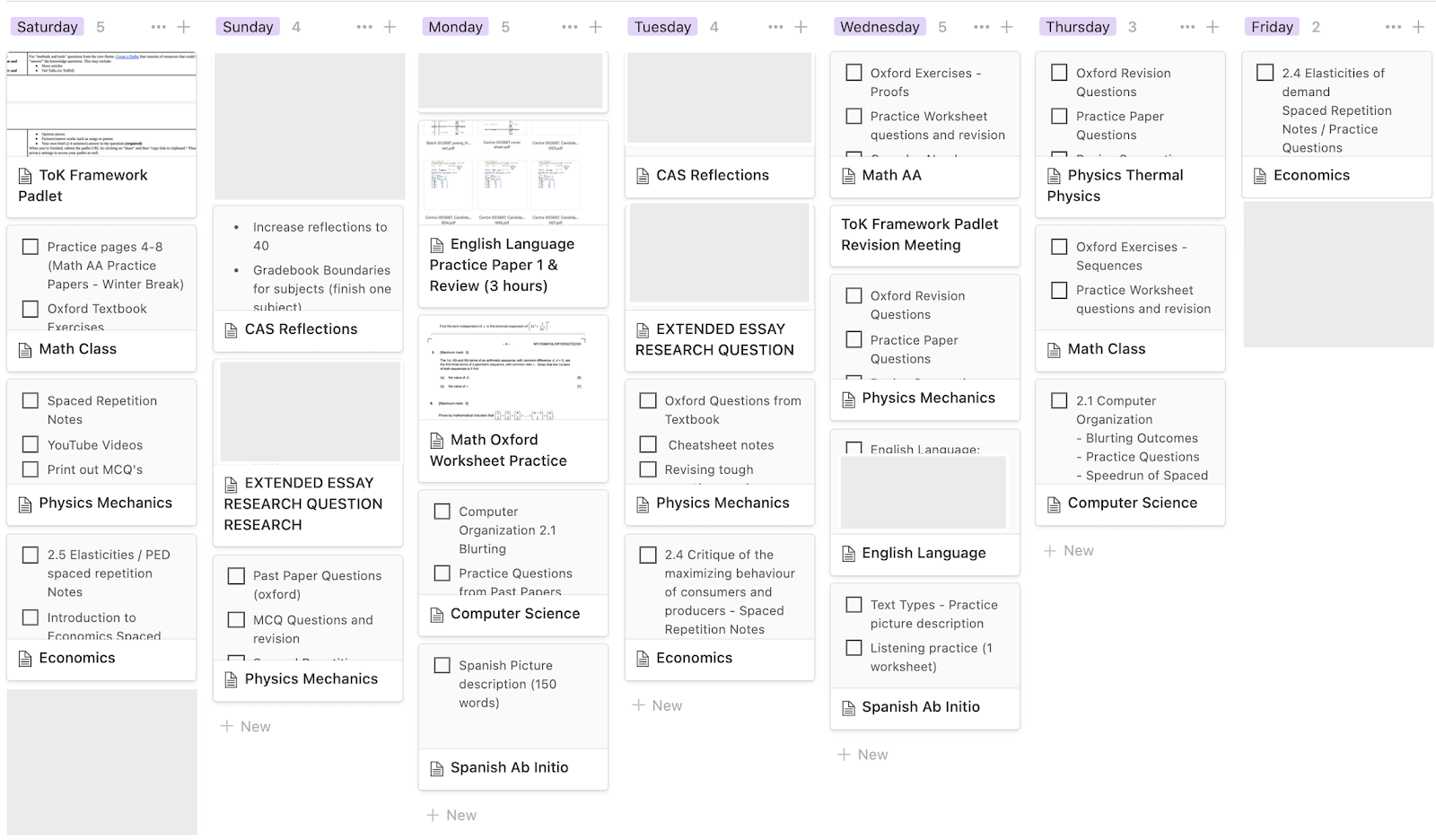Open the Wednesday column three-dot options menu

[982, 27]
